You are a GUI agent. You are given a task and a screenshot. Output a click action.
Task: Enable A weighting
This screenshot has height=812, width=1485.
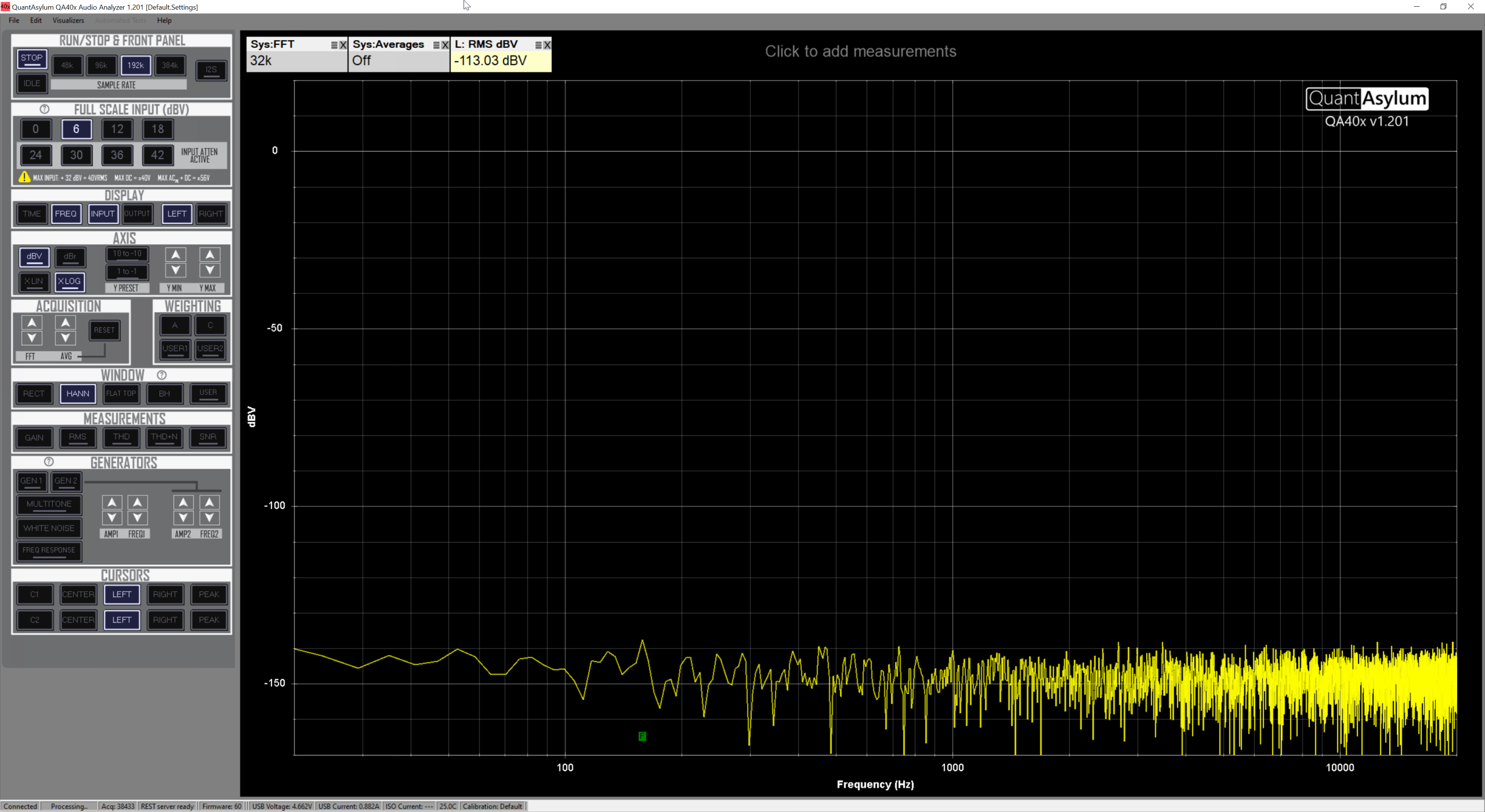point(175,326)
